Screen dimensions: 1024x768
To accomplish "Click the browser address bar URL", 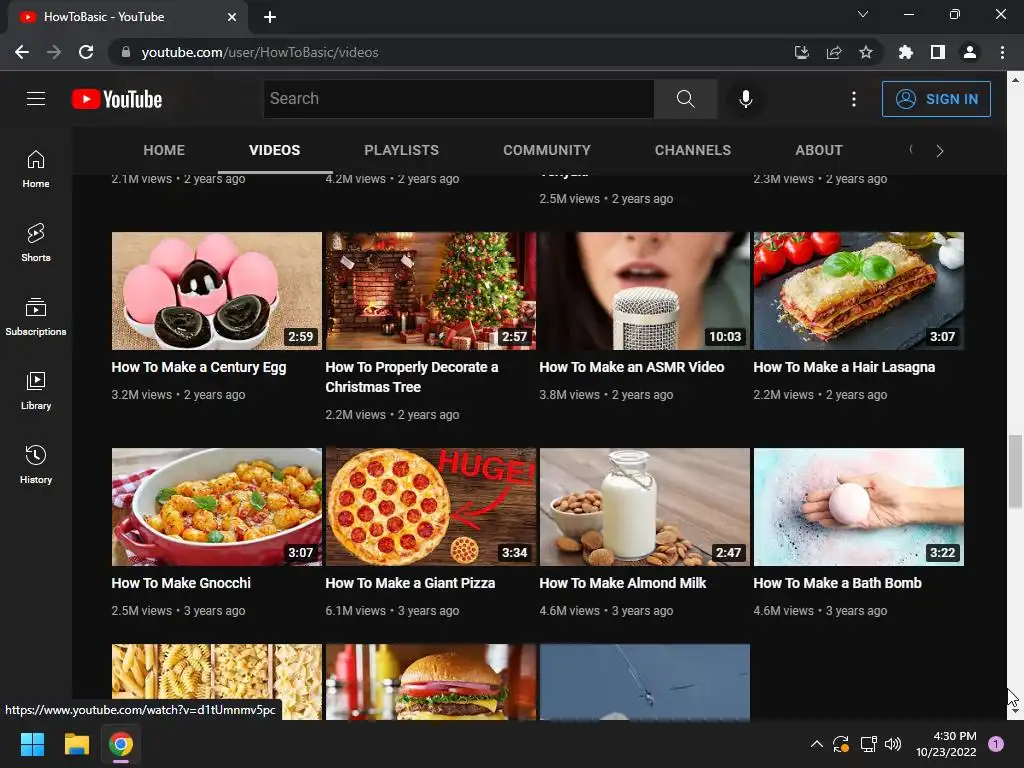I will tap(260, 52).
